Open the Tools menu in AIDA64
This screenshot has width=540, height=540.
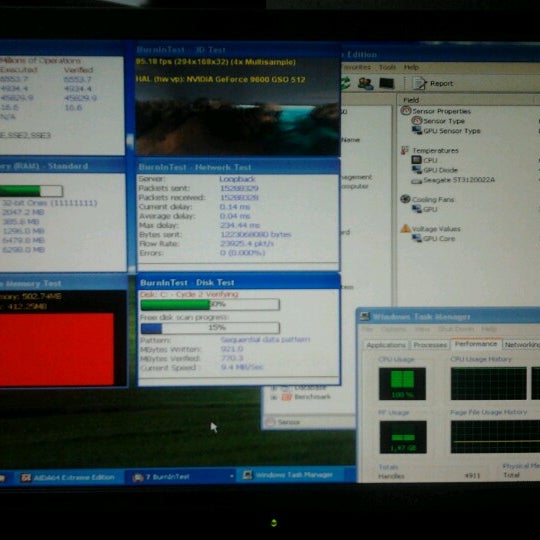387,67
